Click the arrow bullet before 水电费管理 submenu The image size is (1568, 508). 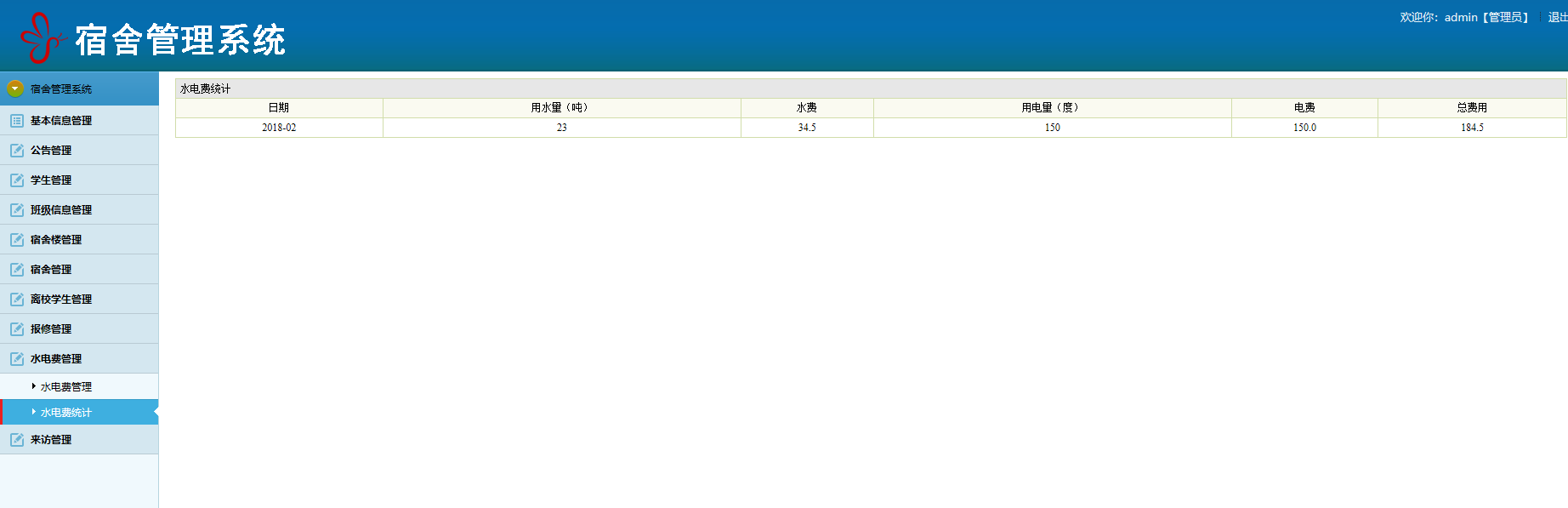pyautogui.click(x=34, y=386)
